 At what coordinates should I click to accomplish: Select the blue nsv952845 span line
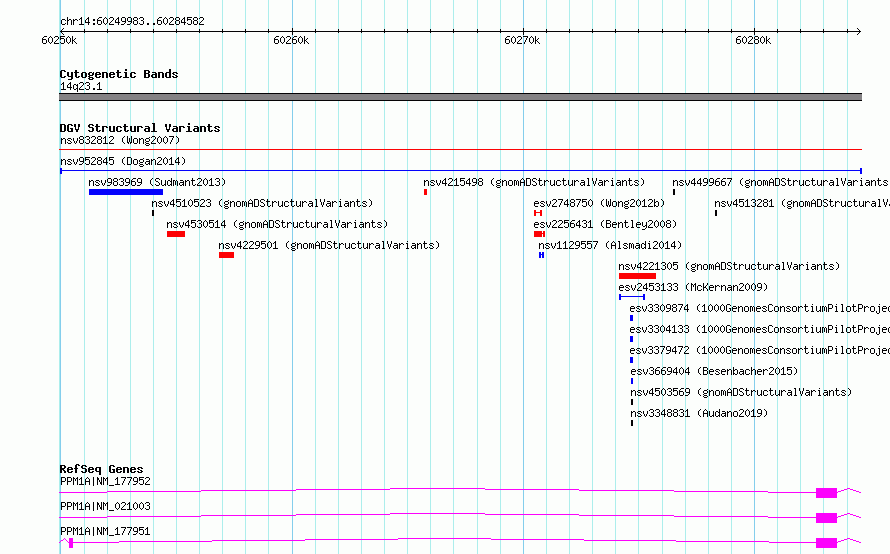pyautogui.click(x=460, y=171)
